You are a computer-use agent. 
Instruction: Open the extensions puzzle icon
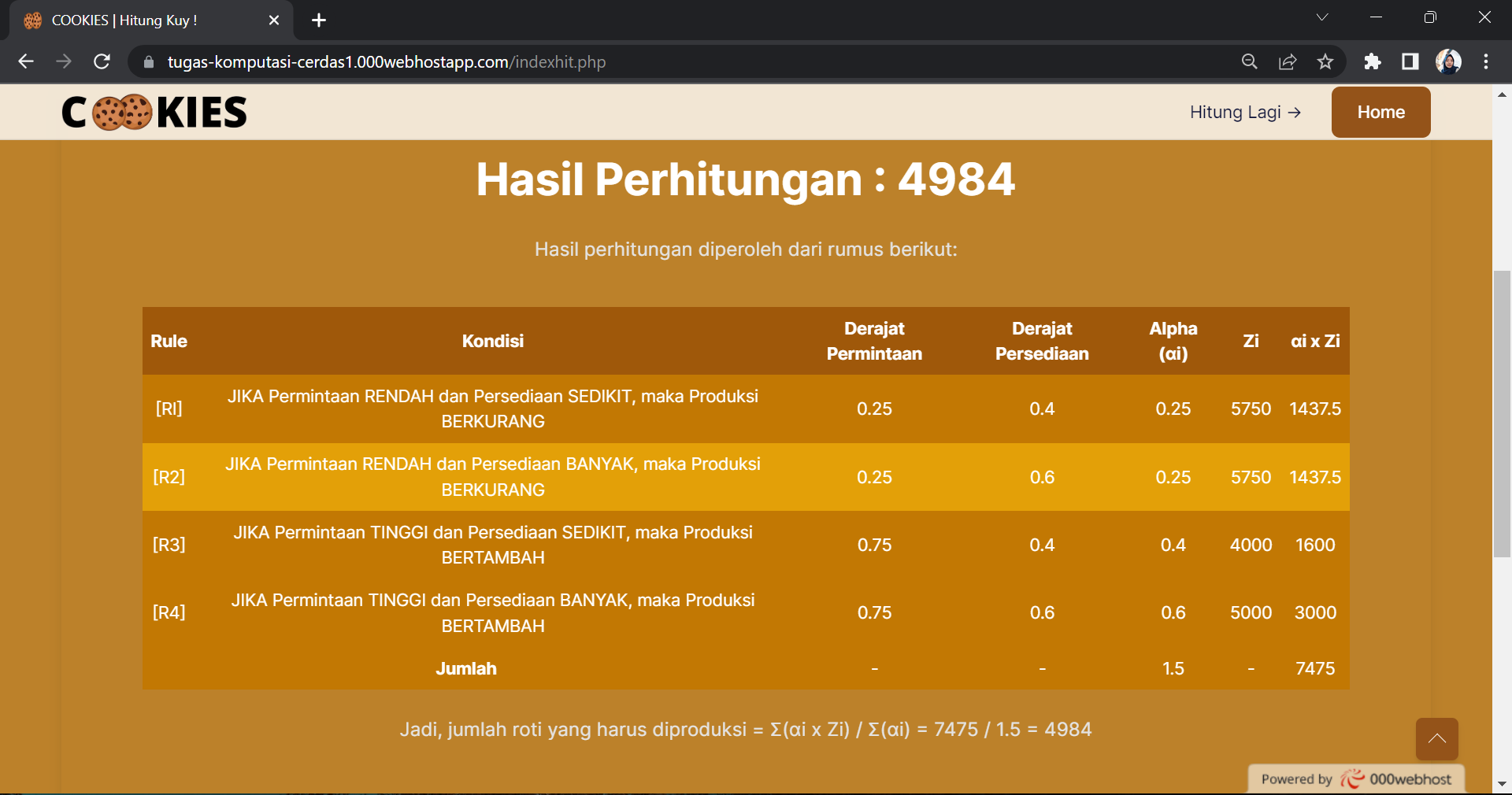tap(1373, 61)
